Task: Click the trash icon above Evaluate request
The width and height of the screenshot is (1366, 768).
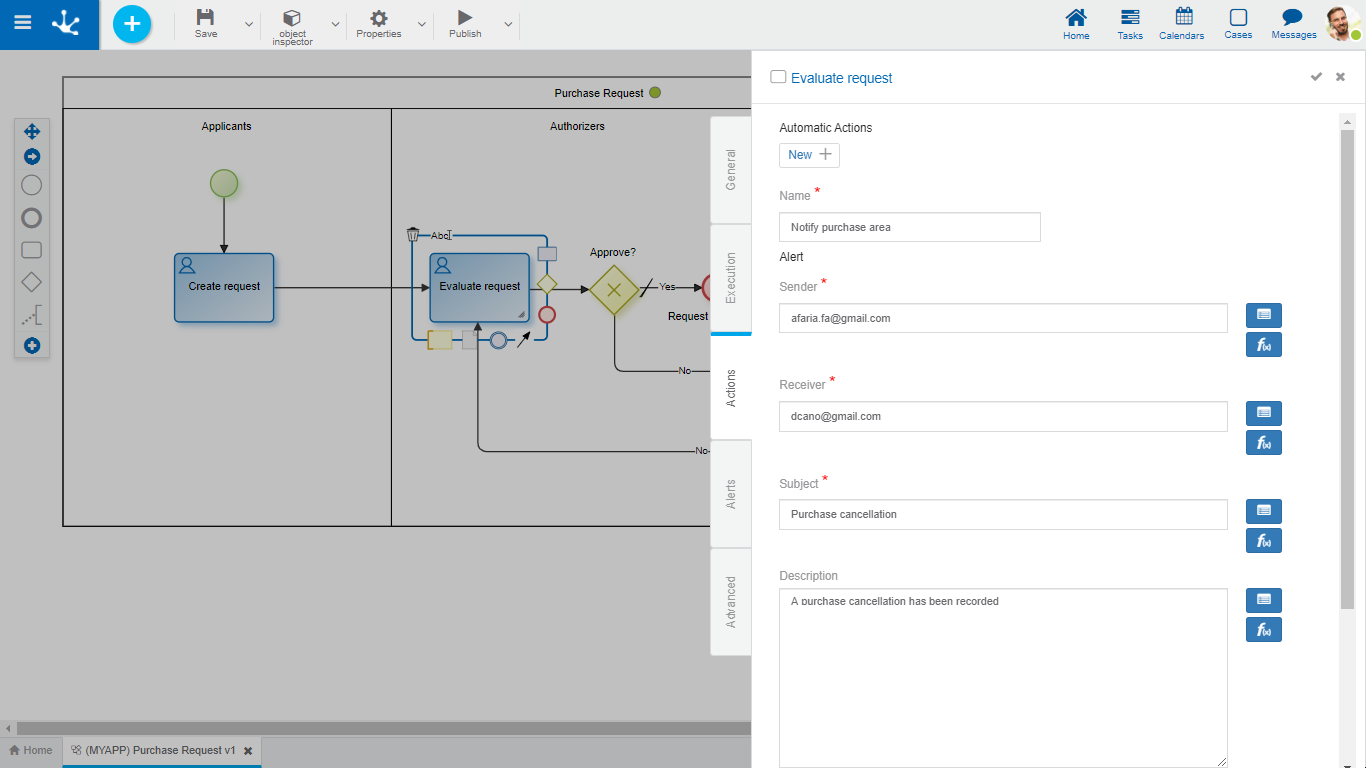Action: (413, 235)
